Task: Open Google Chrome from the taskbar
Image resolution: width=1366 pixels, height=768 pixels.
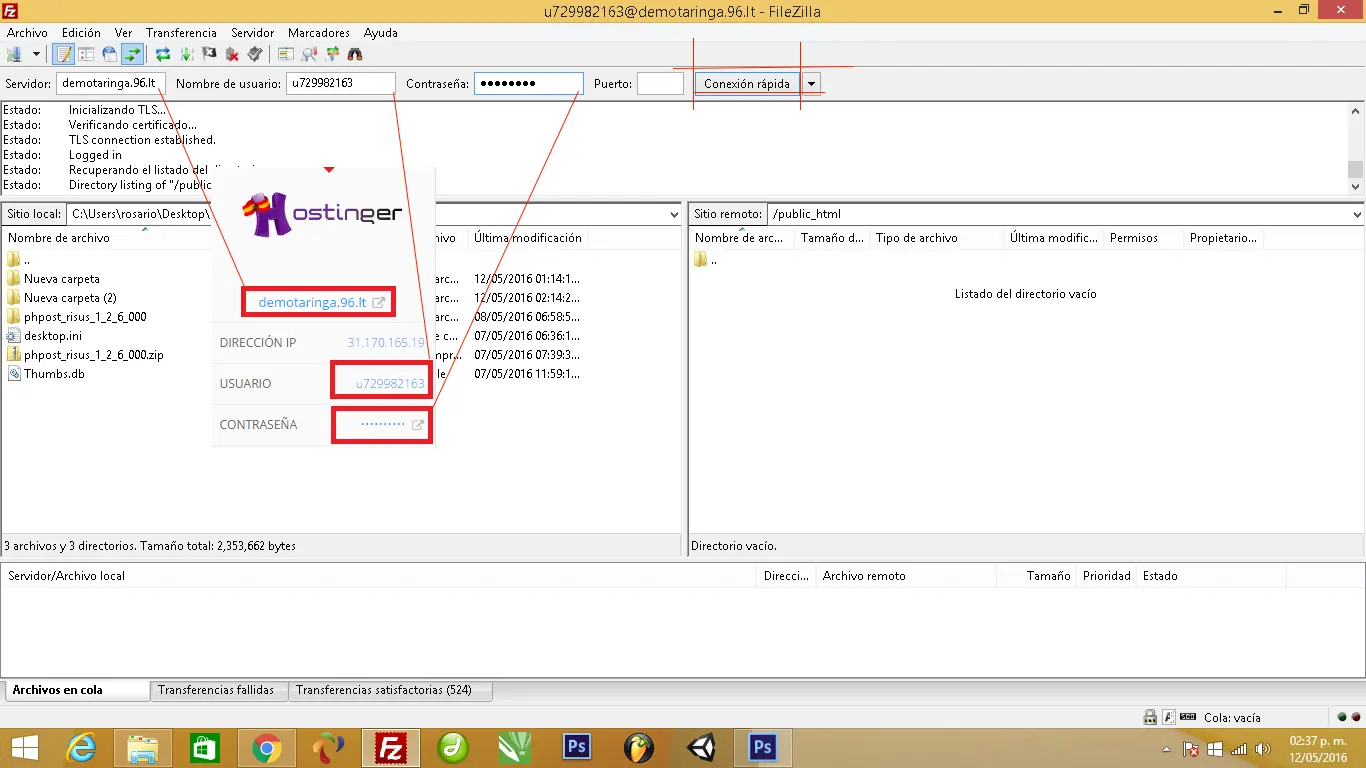Action: 266,748
